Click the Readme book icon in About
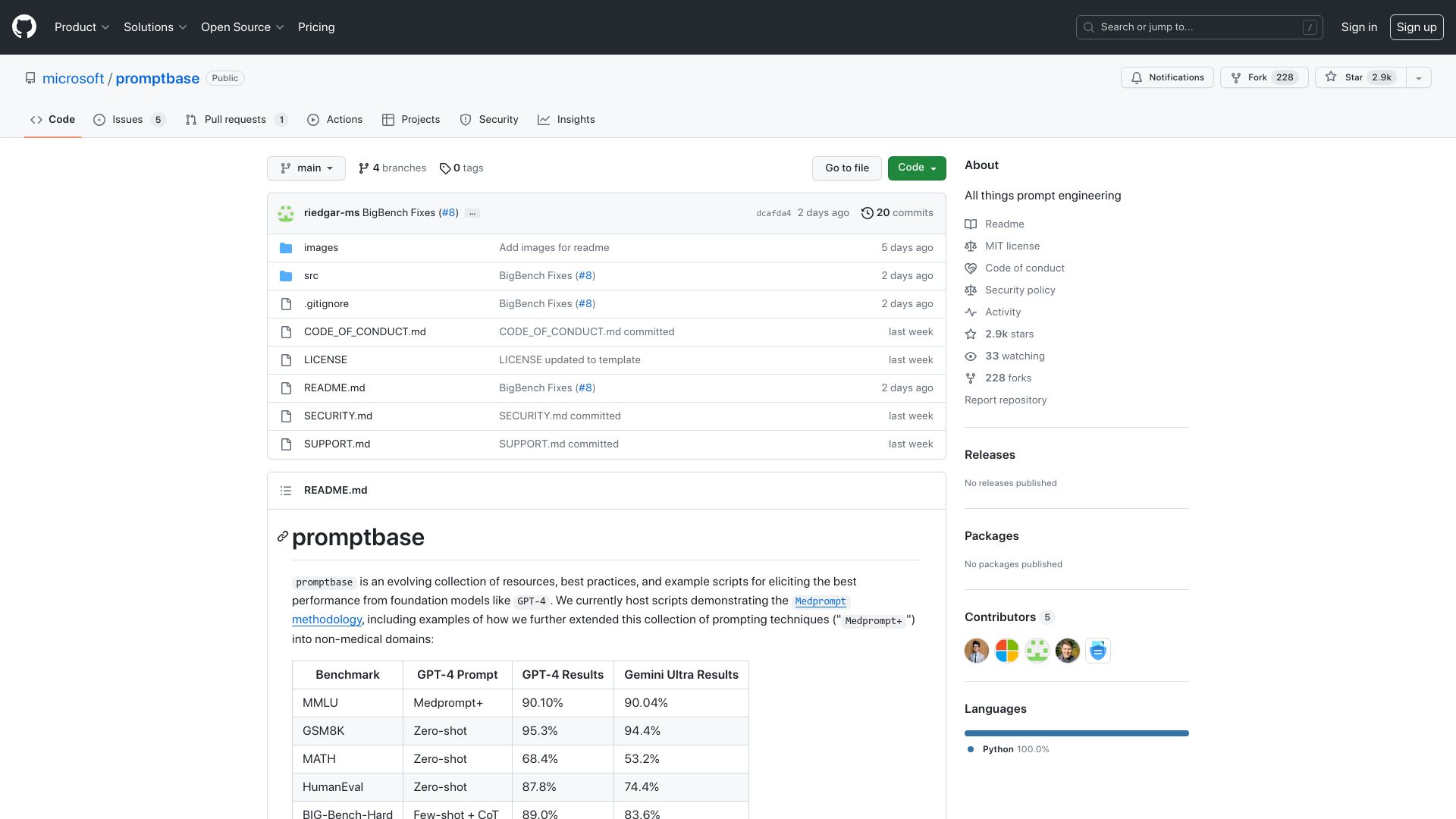1456x819 pixels. point(971,224)
